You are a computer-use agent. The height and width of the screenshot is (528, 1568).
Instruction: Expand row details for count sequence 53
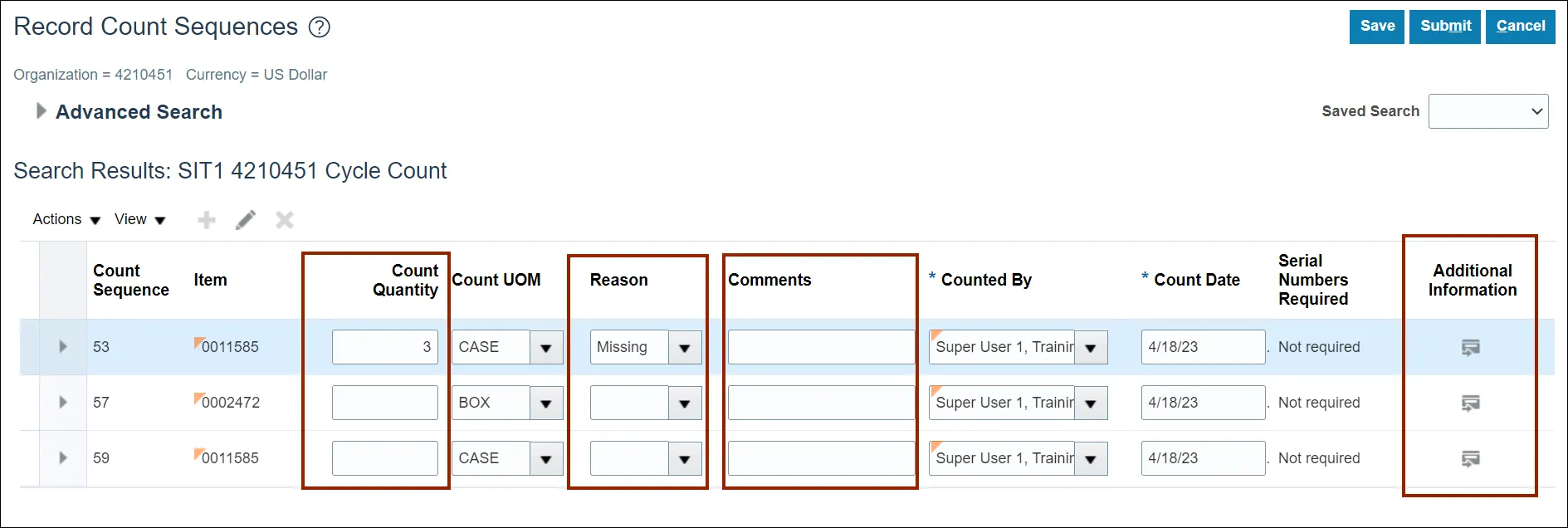[x=63, y=346]
